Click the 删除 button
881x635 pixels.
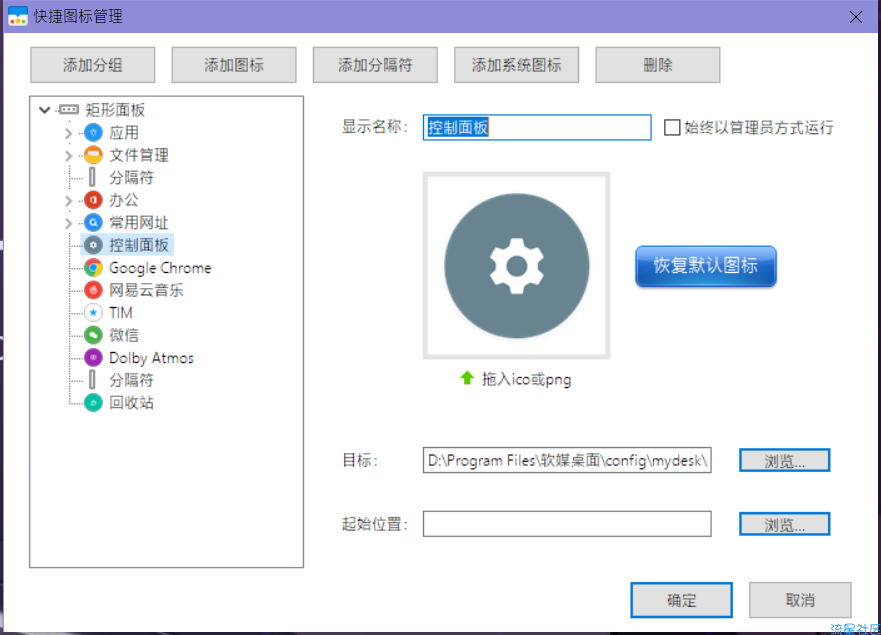tap(658, 65)
